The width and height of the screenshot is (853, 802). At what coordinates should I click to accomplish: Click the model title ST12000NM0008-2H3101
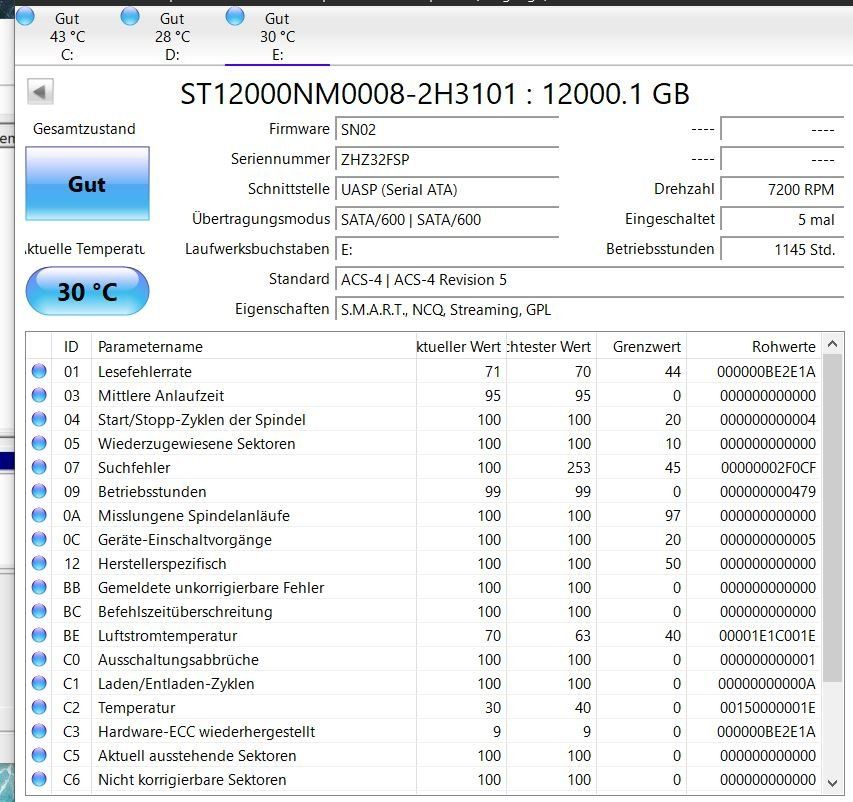348,94
